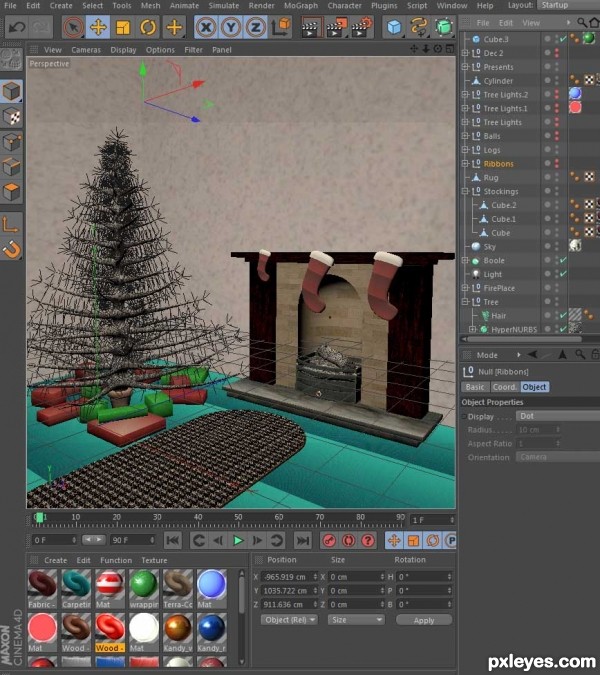
Task: Toggle Boole object enable checkmark
Action: click(563, 260)
